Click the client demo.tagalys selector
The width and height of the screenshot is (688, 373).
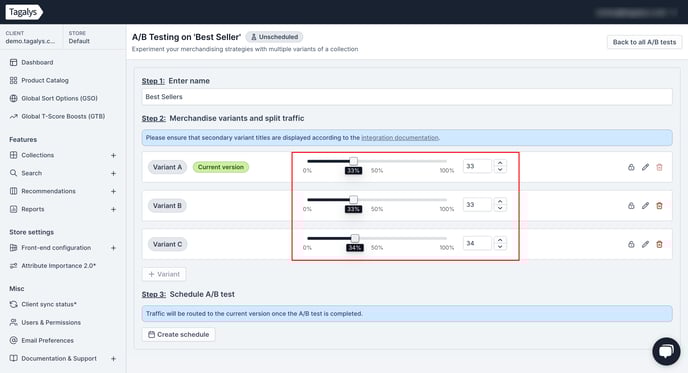coord(30,37)
